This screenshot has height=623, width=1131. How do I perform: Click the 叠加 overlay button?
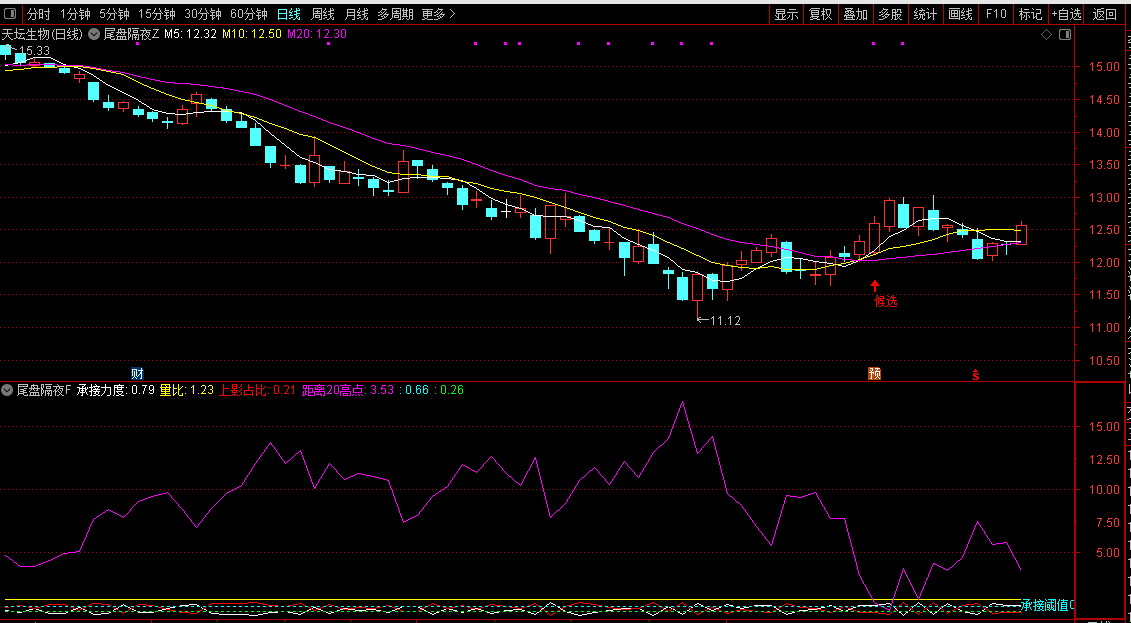pos(855,14)
